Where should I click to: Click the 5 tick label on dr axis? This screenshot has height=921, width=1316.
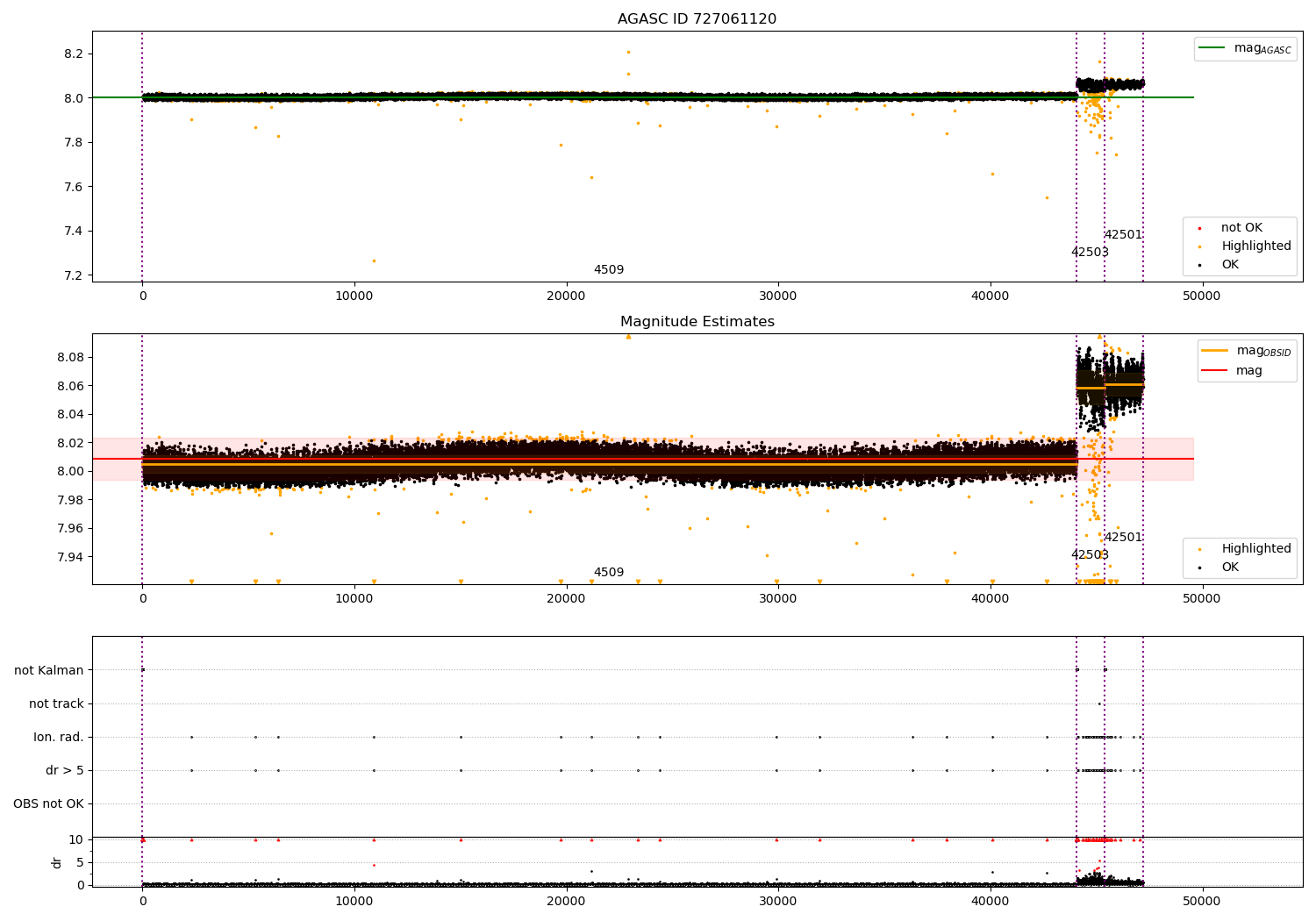pos(80,863)
